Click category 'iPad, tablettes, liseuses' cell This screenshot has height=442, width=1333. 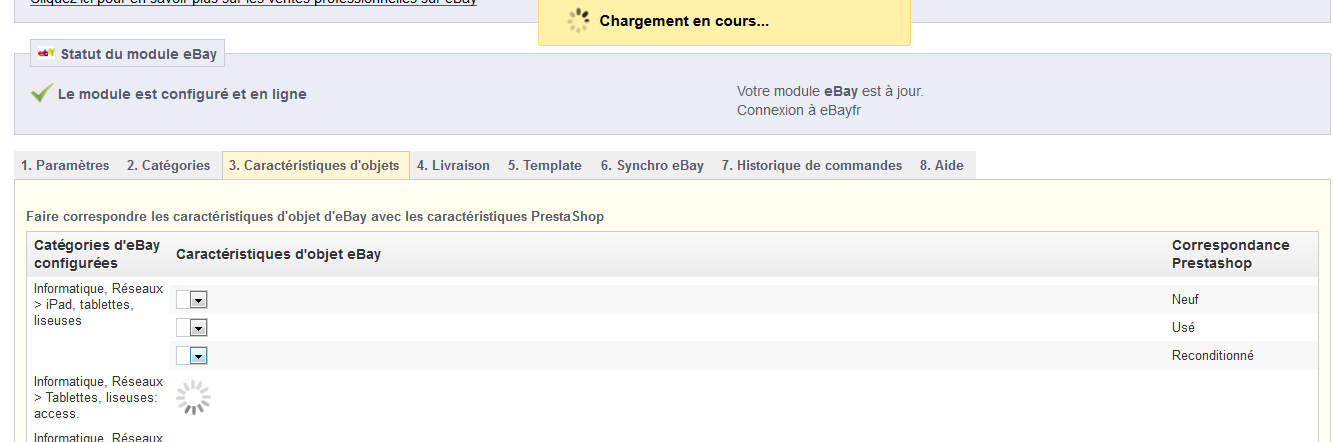click(x=98, y=305)
